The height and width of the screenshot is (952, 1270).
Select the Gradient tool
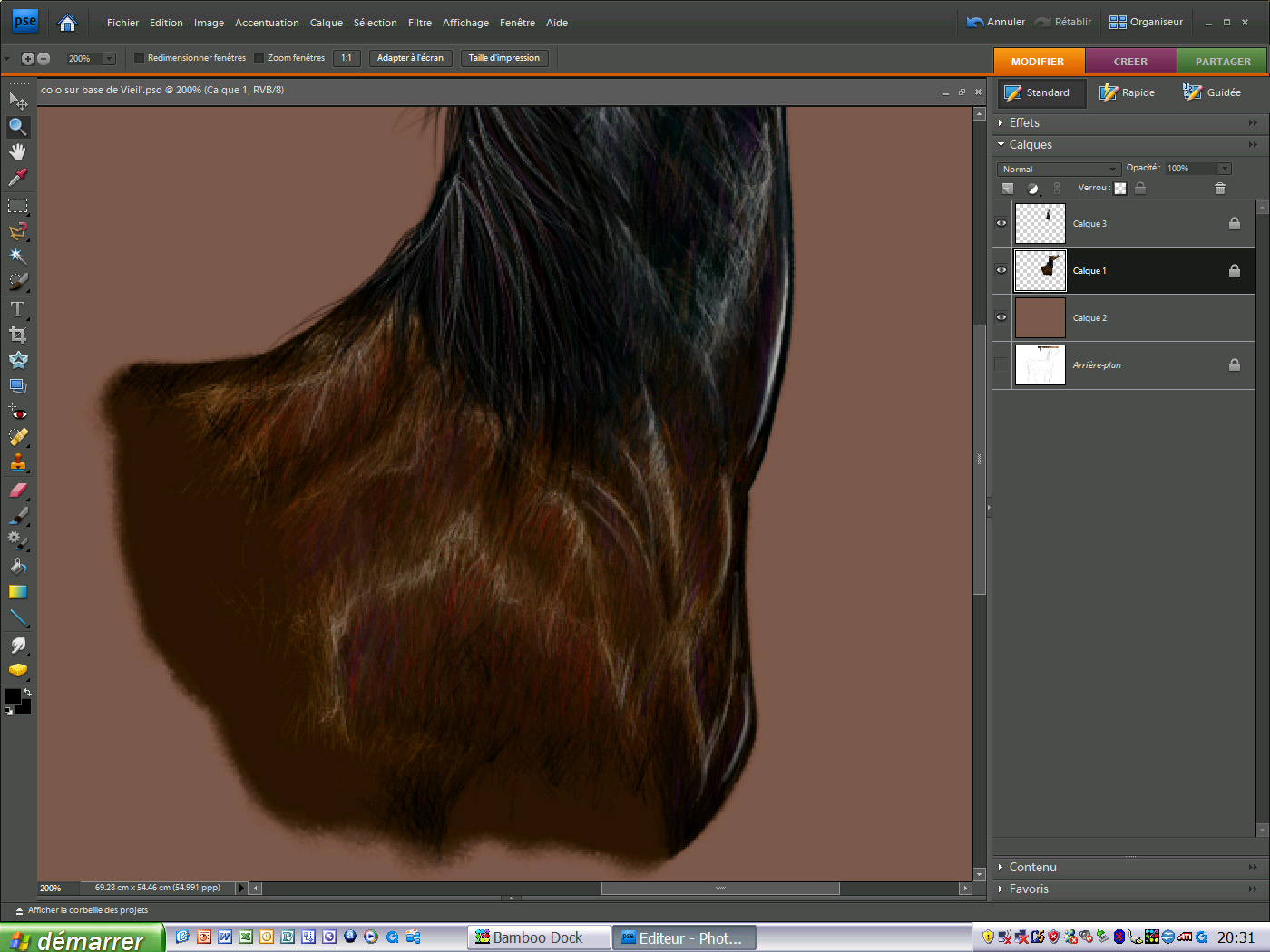click(17, 592)
